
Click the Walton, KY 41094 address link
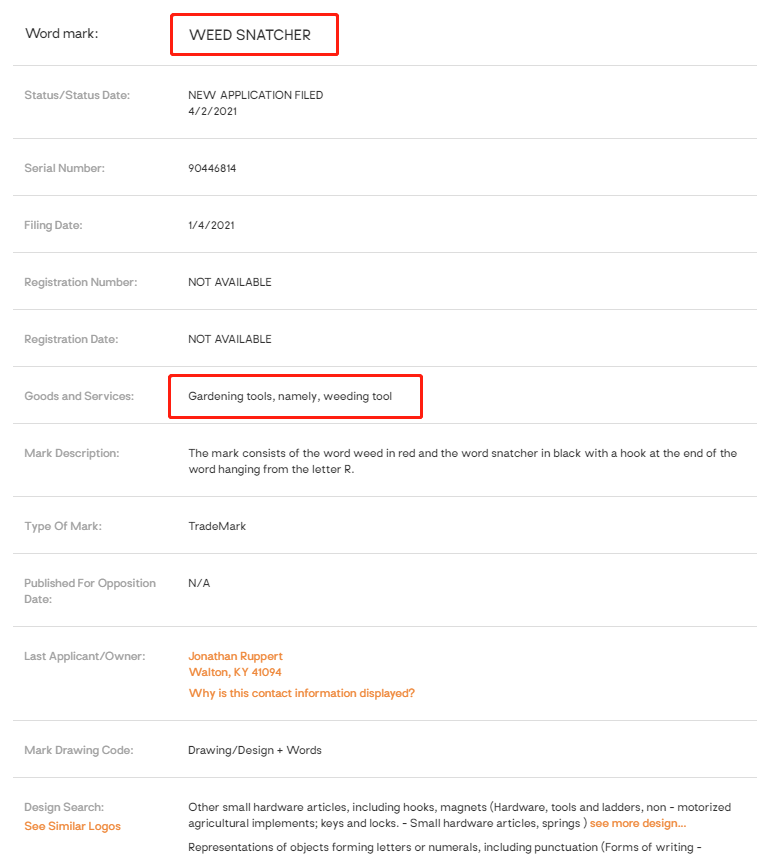click(235, 672)
